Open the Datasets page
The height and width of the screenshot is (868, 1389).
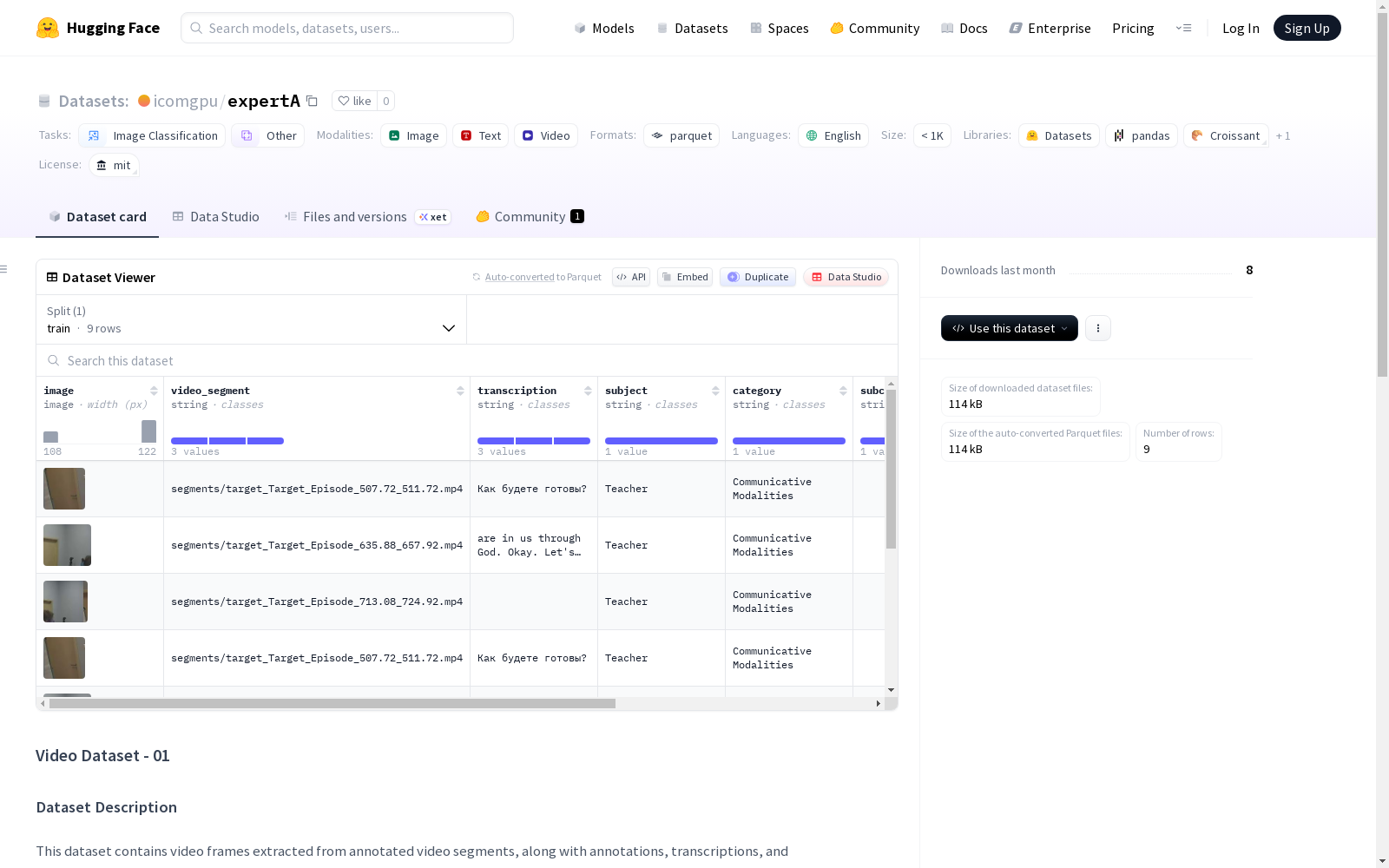(692, 28)
